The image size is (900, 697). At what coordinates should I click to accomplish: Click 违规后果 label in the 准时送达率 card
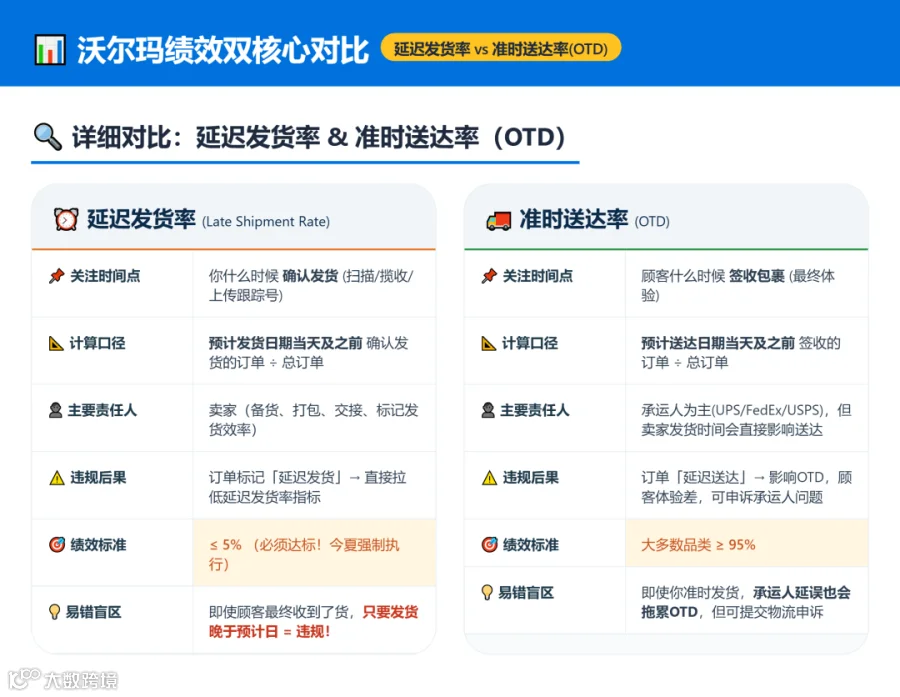click(x=531, y=478)
